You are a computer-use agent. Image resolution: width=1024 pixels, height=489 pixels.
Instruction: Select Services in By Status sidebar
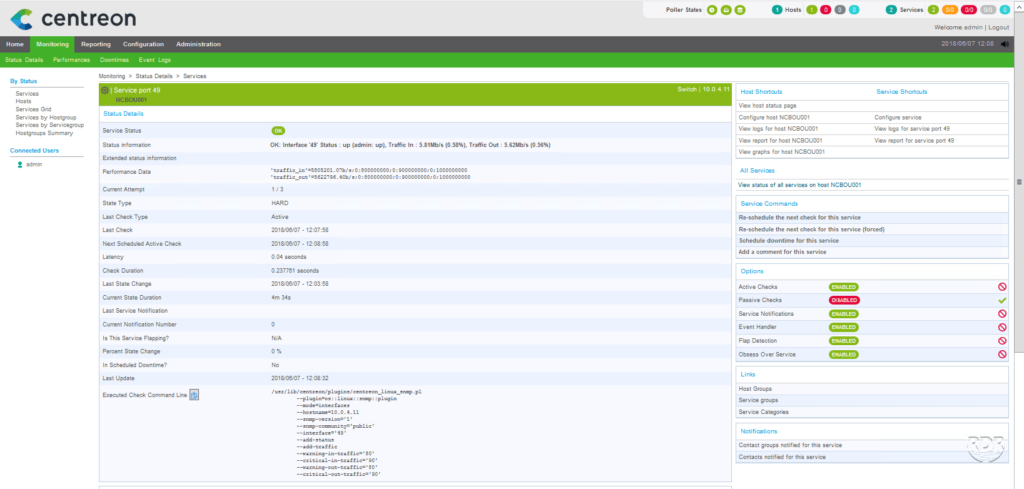pyautogui.click(x=27, y=94)
